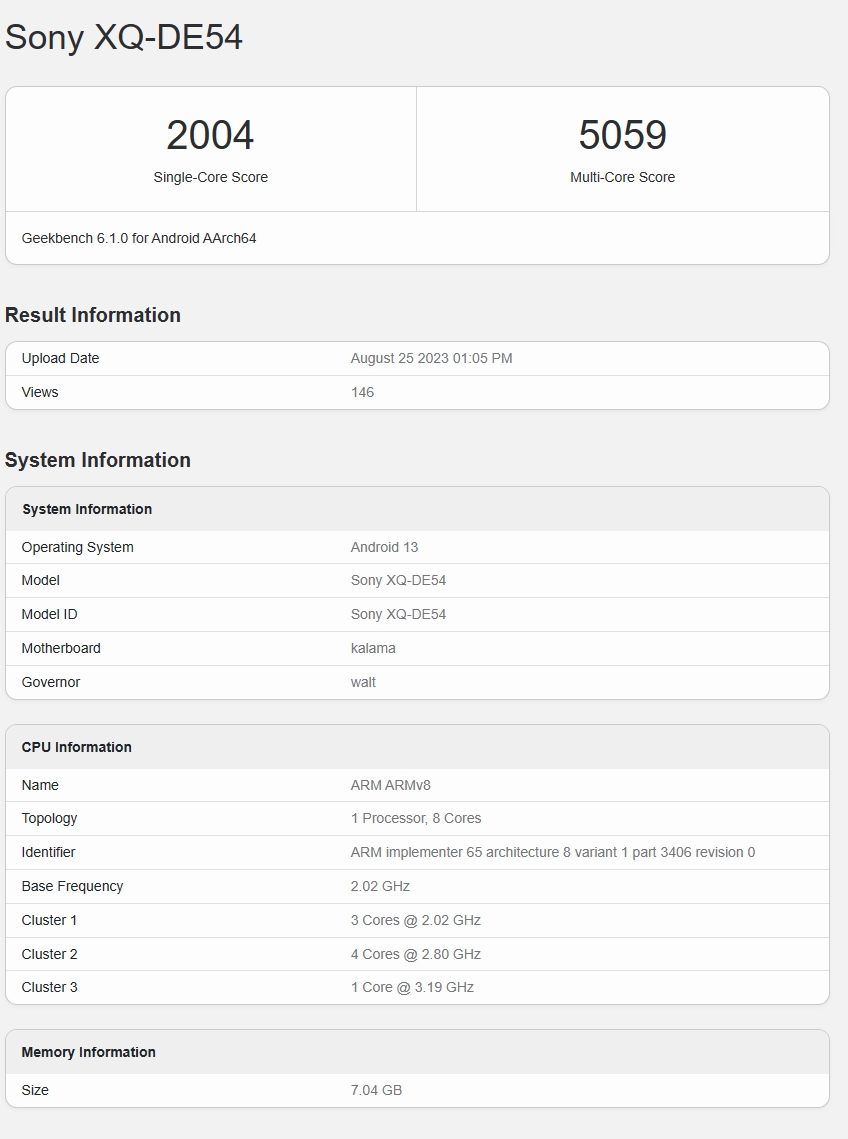Image resolution: width=848 pixels, height=1139 pixels.
Task: Click the topology value 1 Processor, 8 Cores
Action: click(x=415, y=818)
